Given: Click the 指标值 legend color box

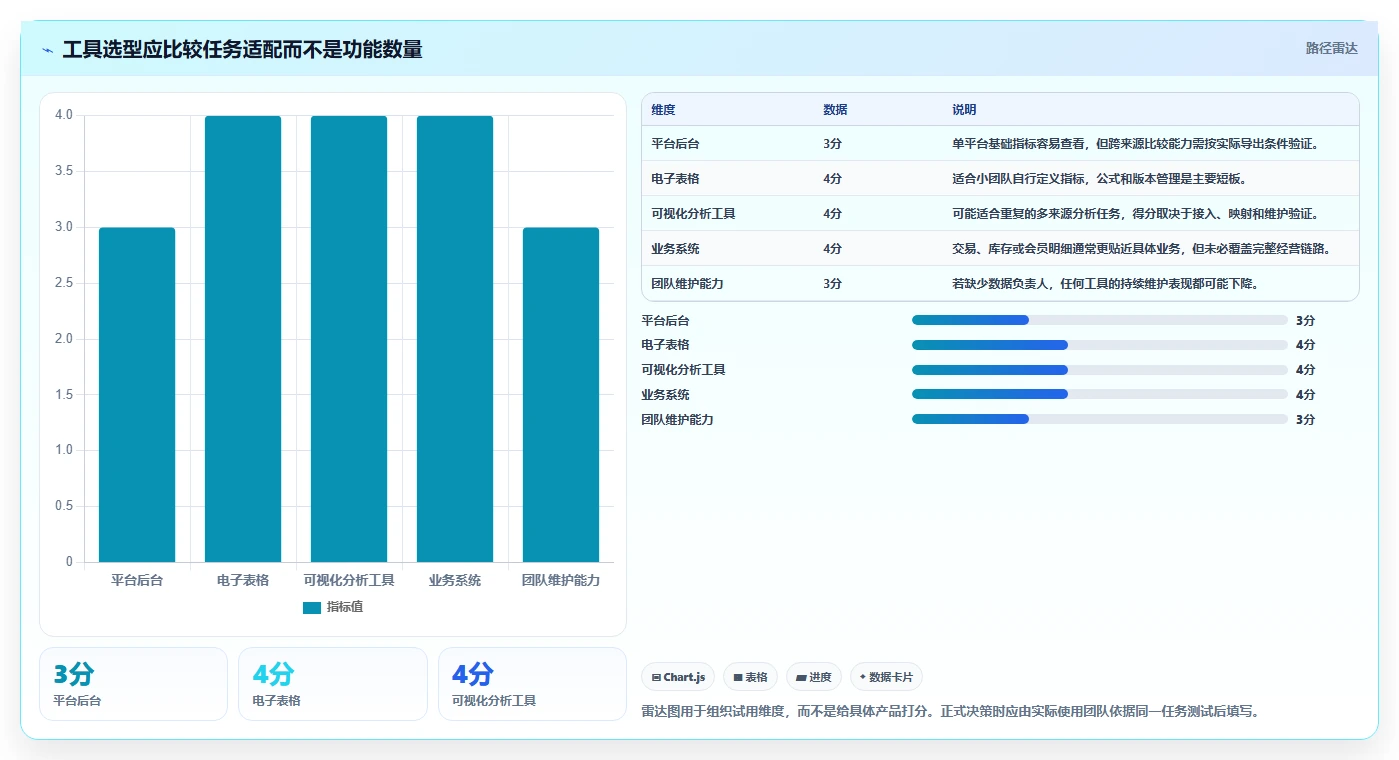Looking at the screenshot, I should (312, 607).
